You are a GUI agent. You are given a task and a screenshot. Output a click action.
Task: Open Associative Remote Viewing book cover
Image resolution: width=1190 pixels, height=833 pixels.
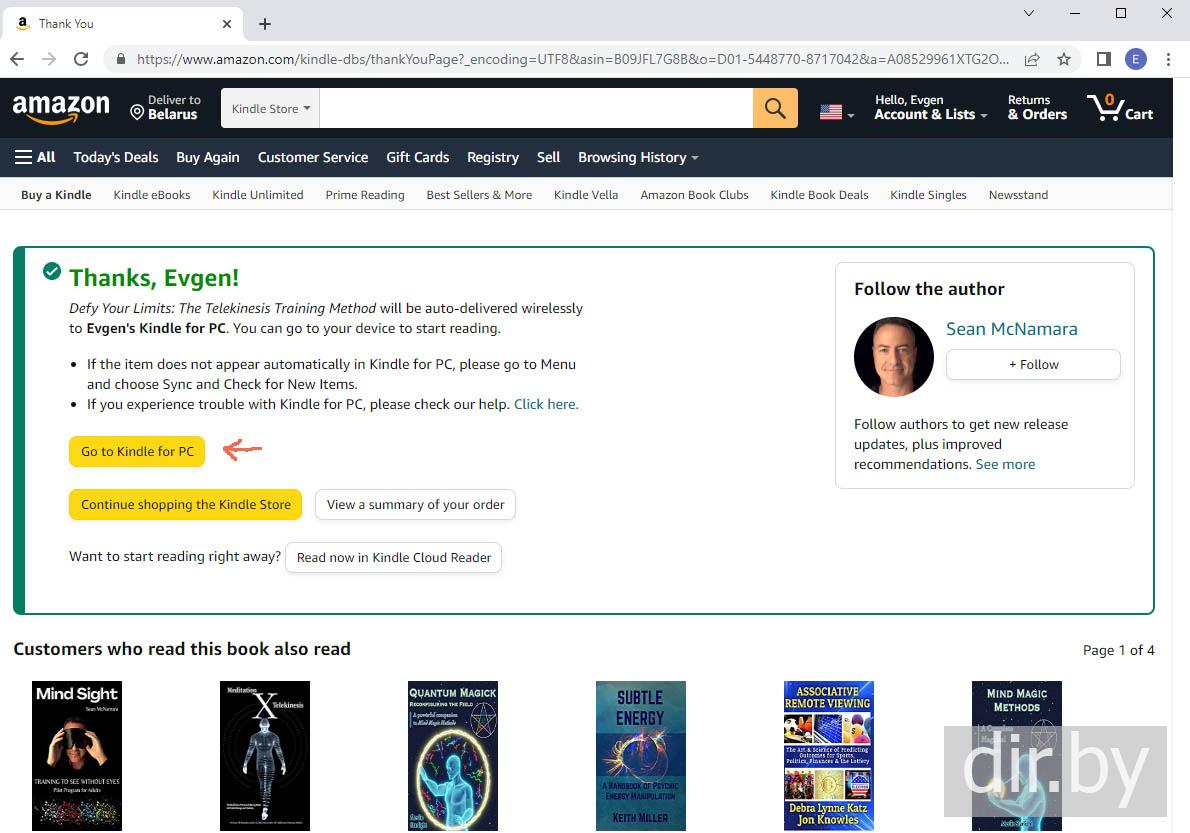(829, 756)
